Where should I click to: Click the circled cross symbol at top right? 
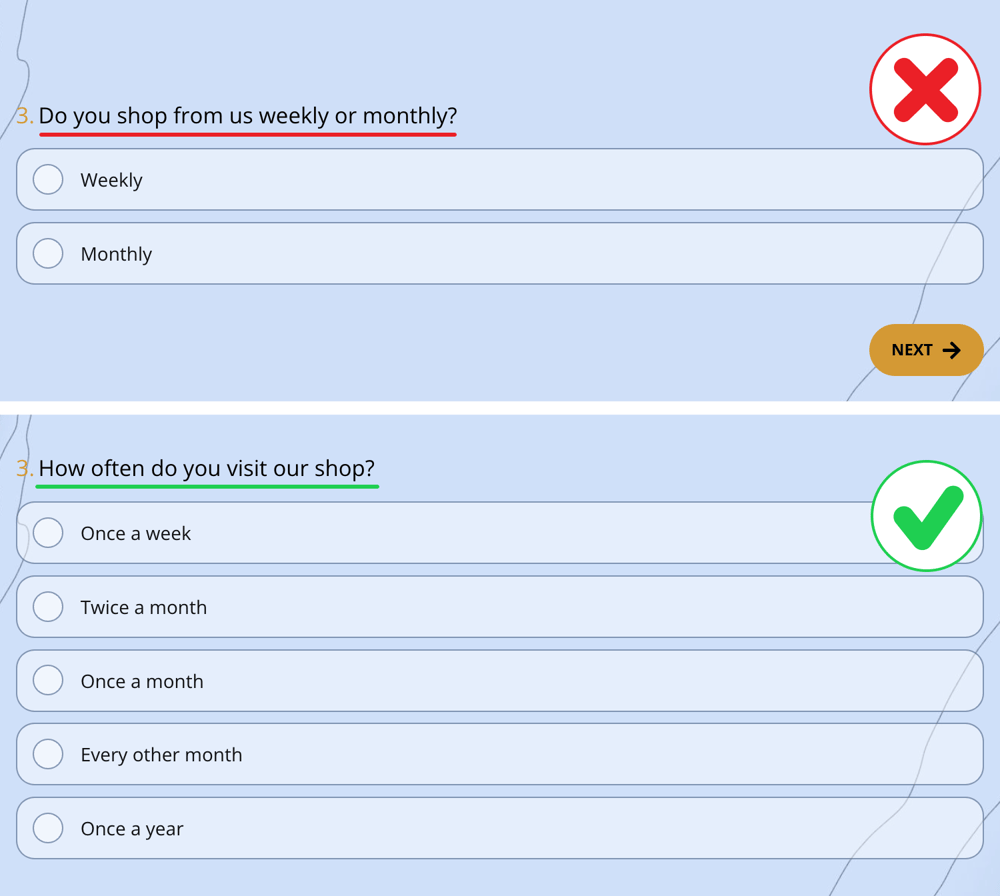click(925, 88)
